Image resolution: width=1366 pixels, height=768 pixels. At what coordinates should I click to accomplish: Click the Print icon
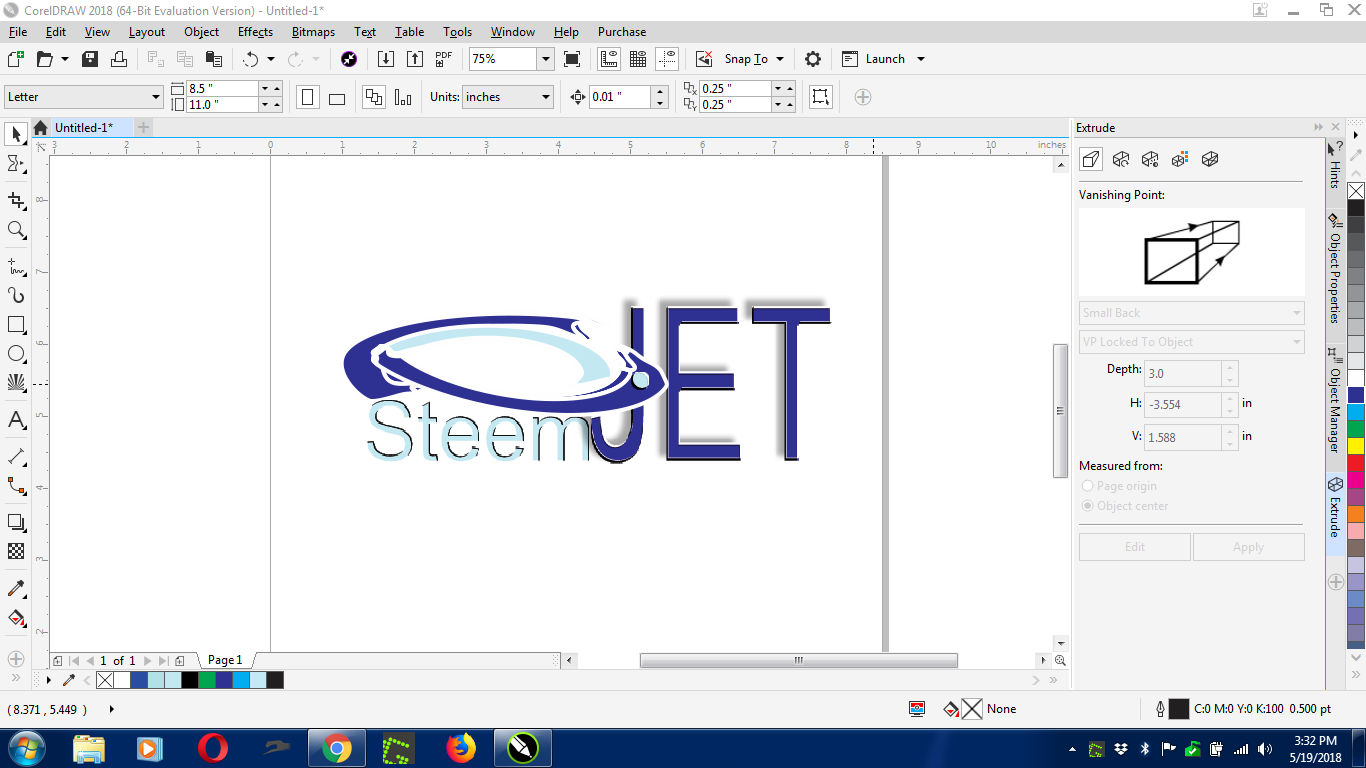pyautogui.click(x=119, y=59)
